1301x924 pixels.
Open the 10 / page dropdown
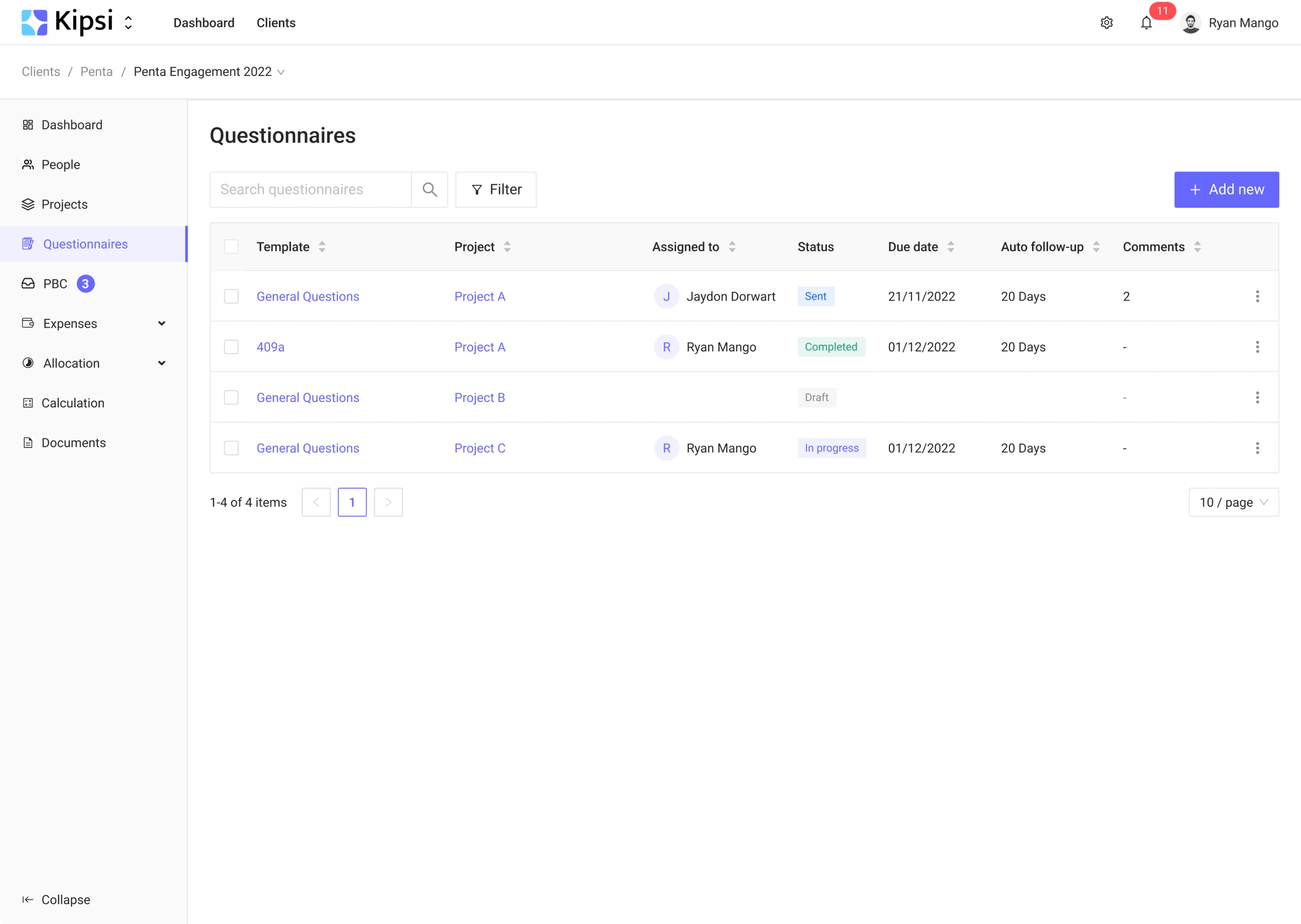click(1233, 502)
